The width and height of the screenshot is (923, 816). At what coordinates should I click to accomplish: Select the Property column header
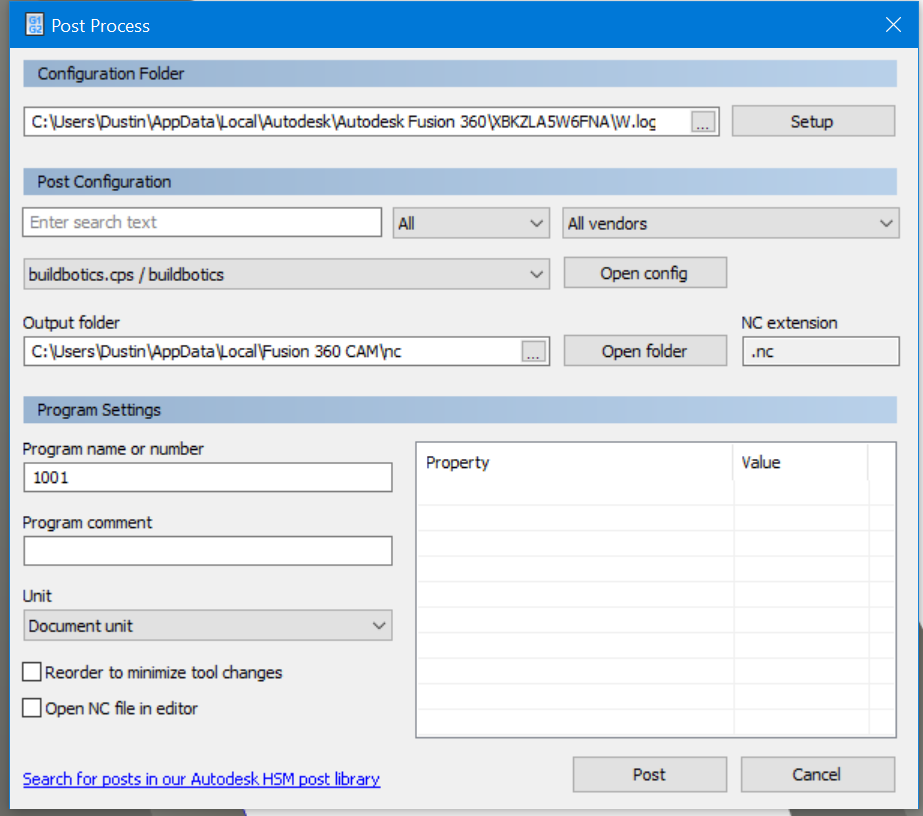pos(574,463)
